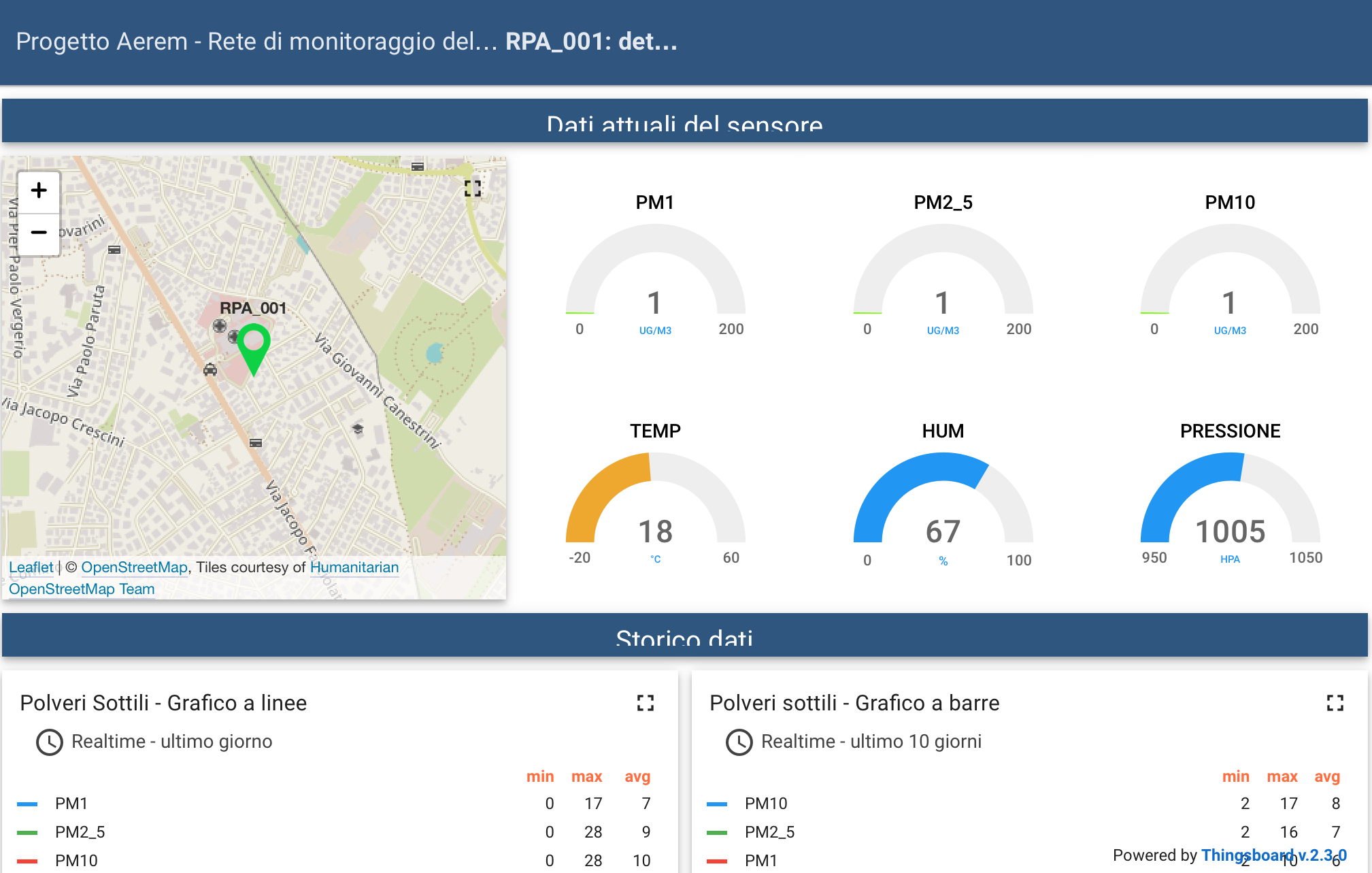This screenshot has width=1372, height=873.
Task: Zoom in on the map
Action: coord(39,191)
